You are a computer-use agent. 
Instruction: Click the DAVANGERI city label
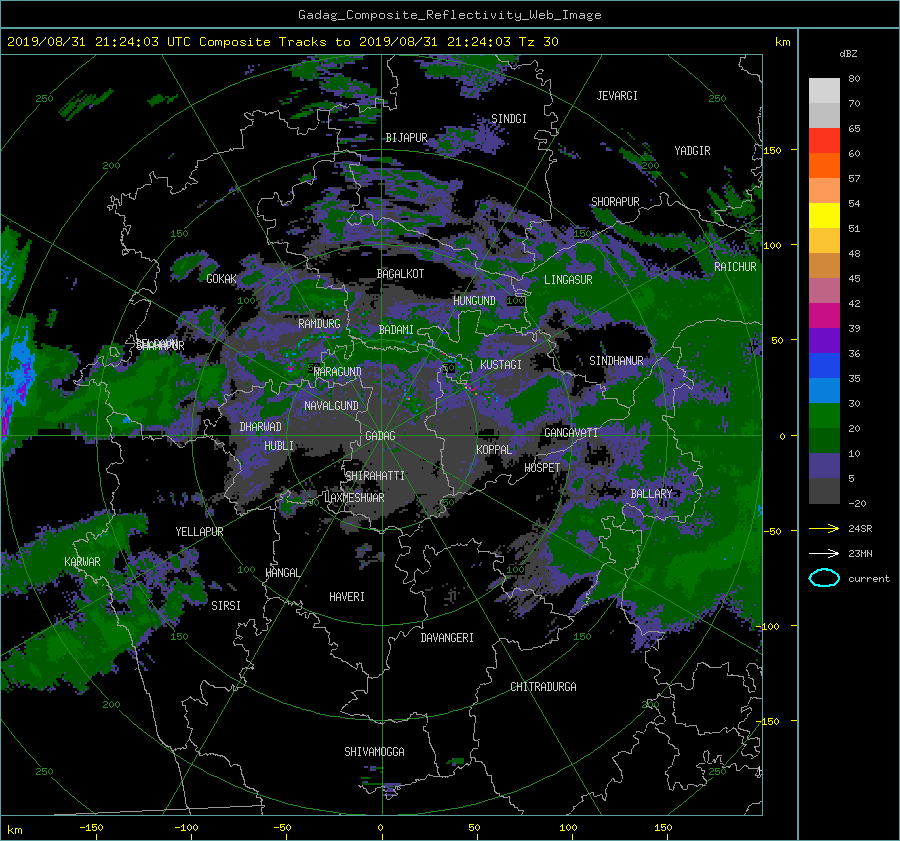(447, 638)
